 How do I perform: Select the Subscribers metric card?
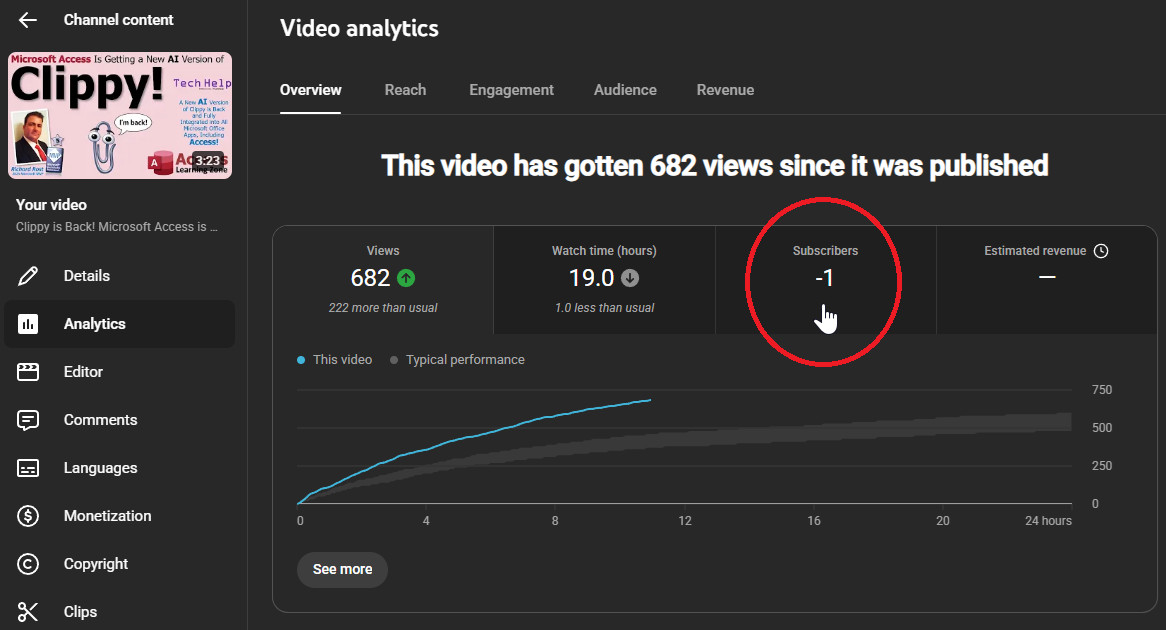click(825, 280)
